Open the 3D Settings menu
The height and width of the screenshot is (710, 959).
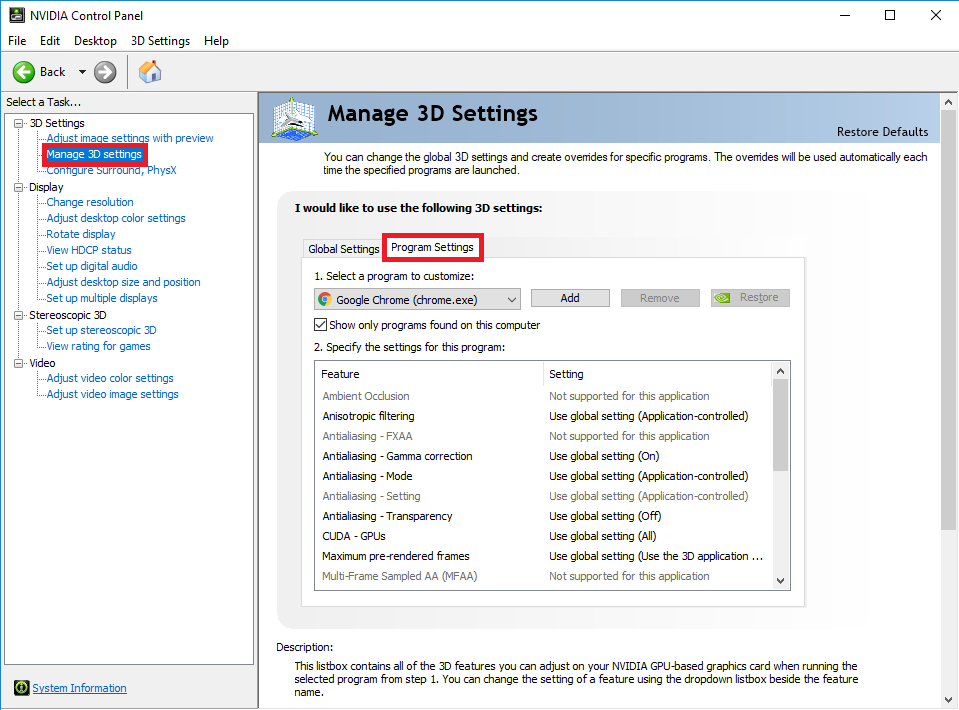[x=160, y=41]
